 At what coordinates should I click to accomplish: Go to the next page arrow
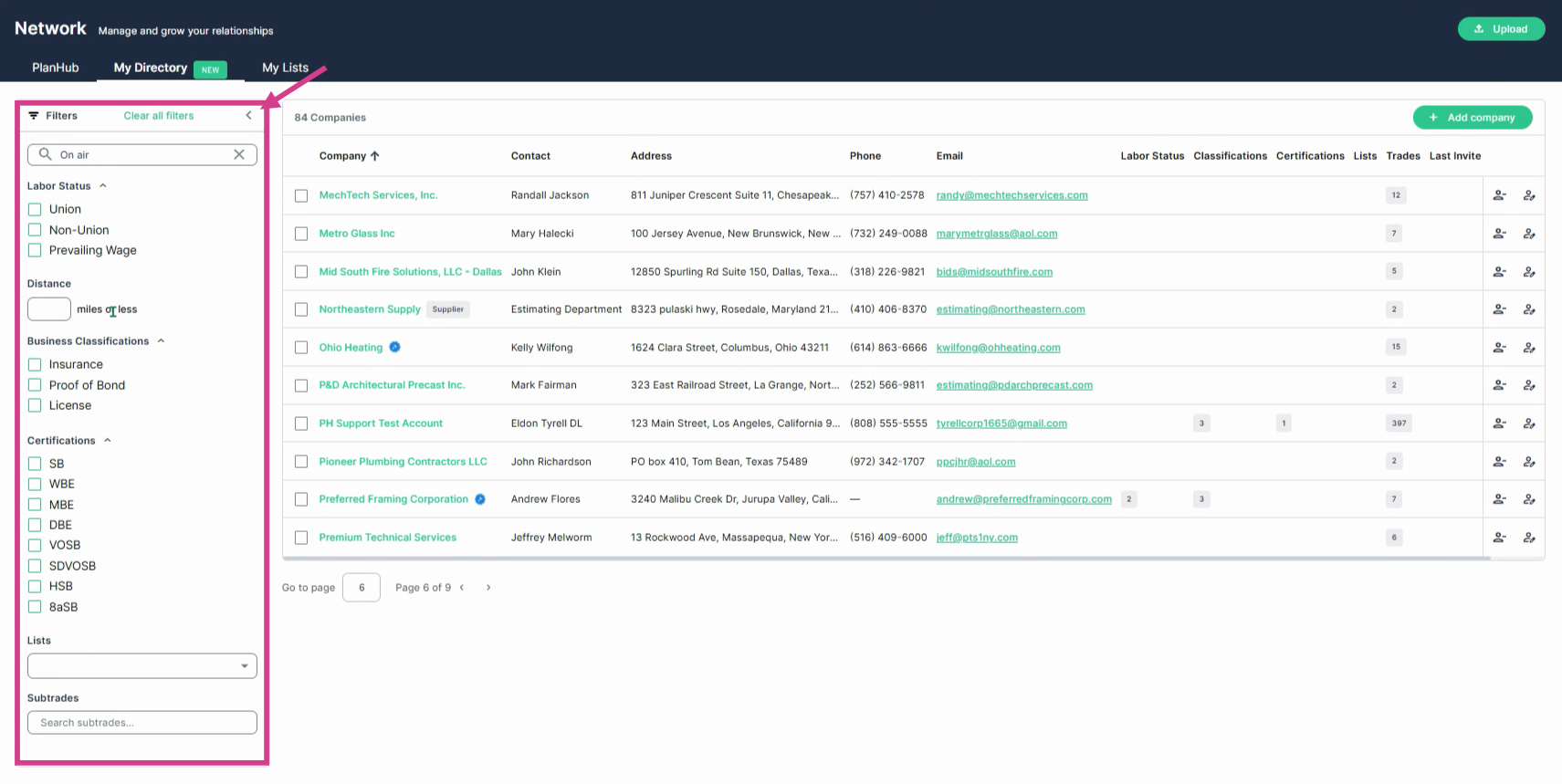(488, 588)
